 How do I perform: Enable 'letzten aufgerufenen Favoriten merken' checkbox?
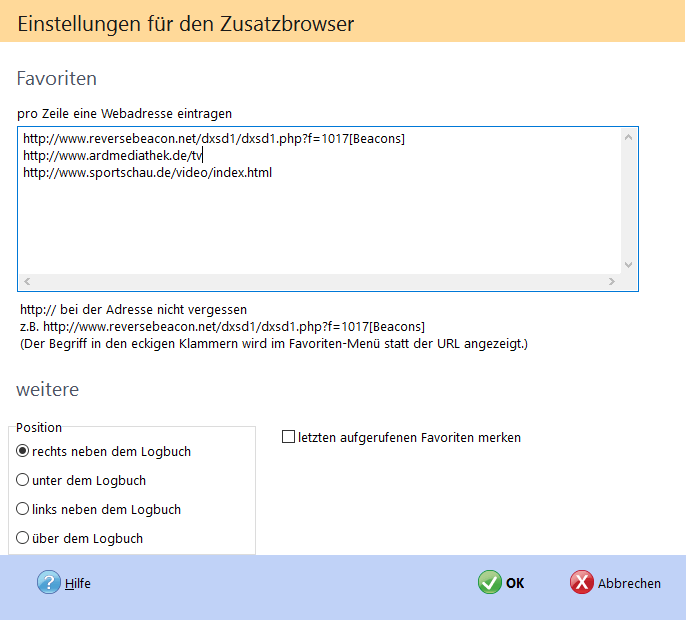click(289, 437)
